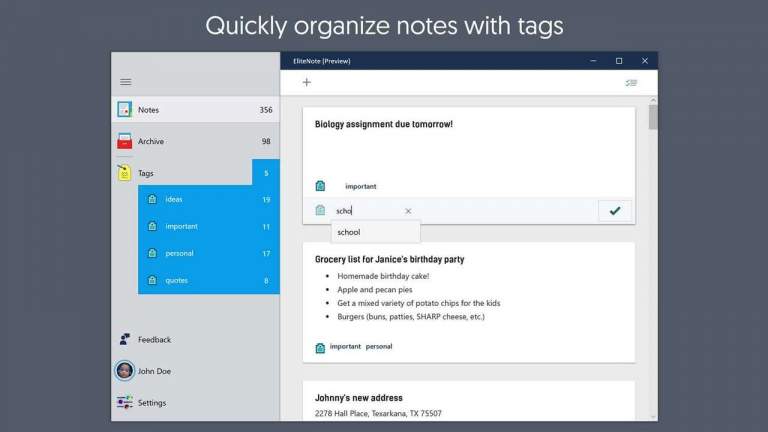Filter notes by the quotes tag

point(209,280)
